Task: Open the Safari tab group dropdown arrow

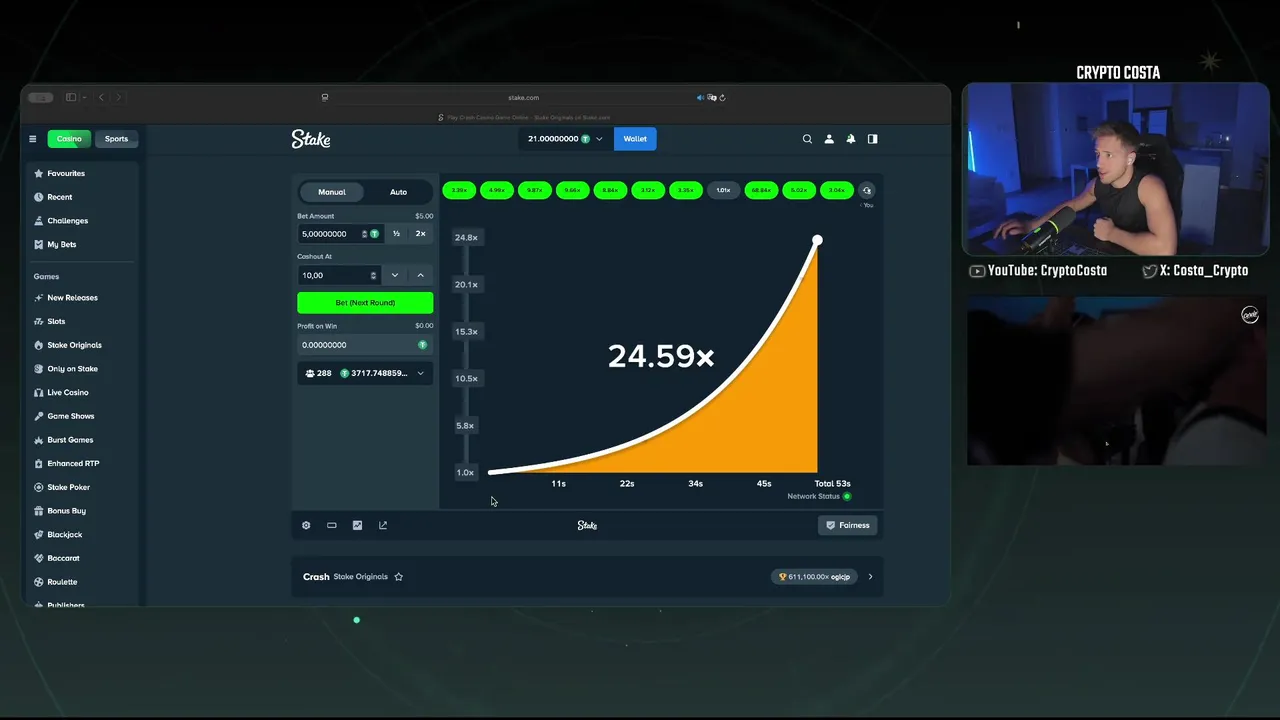Action: tap(85, 97)
